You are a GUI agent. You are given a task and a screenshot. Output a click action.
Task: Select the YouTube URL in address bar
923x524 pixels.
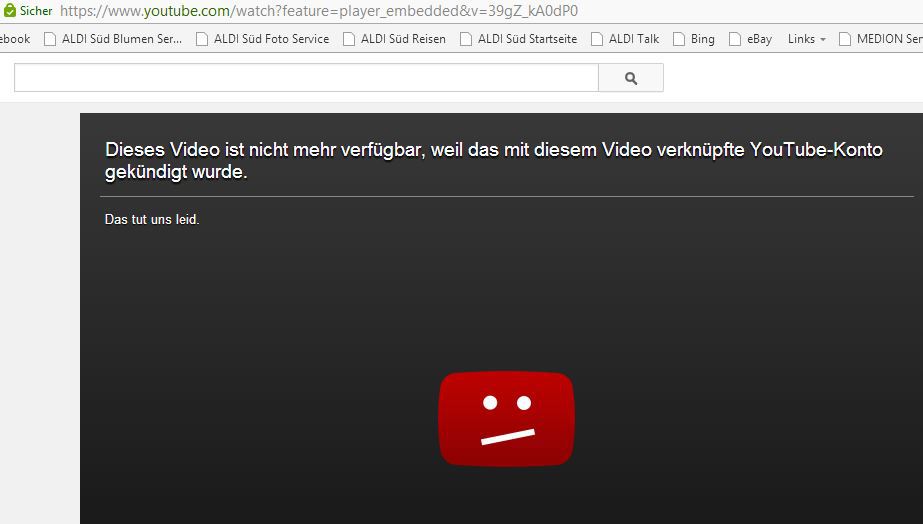(x=318, y=11)
